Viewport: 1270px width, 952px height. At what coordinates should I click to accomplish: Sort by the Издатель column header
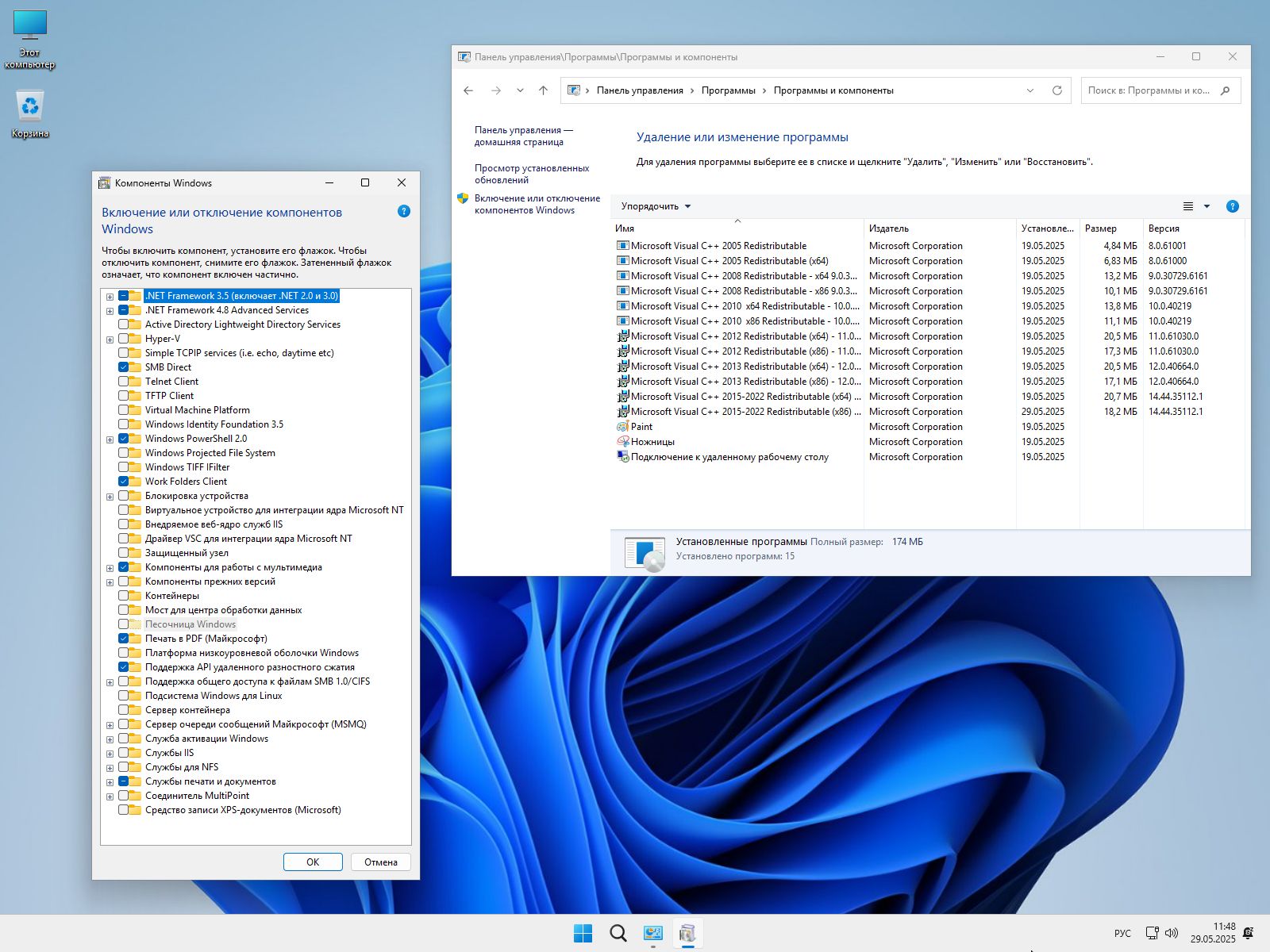940,228
